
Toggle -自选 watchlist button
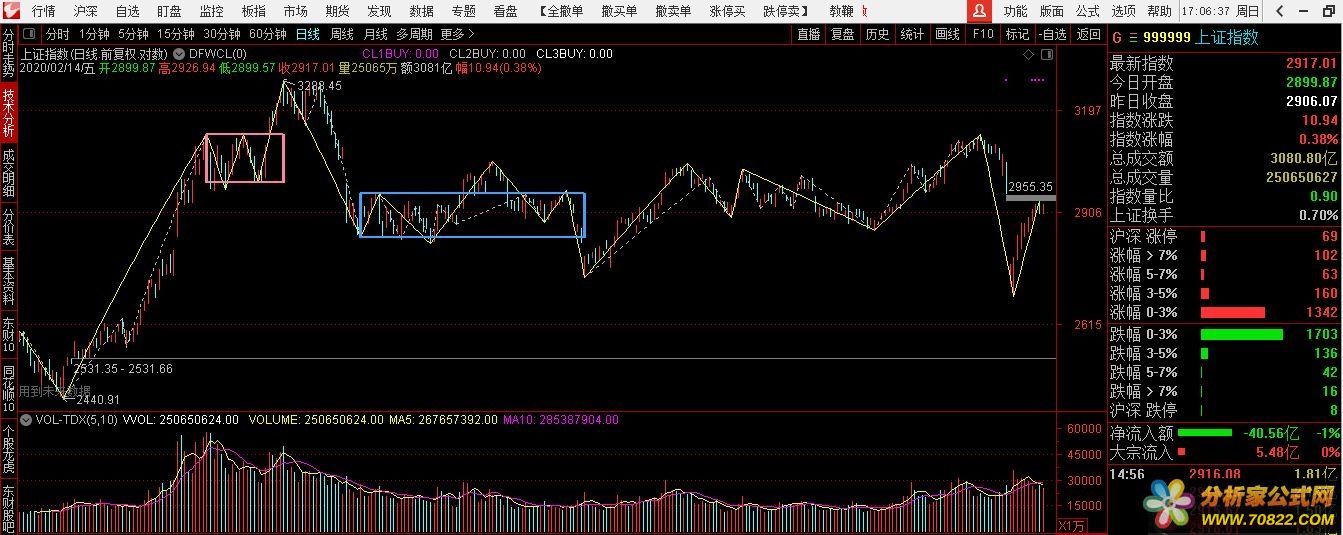coord(1053,34)
